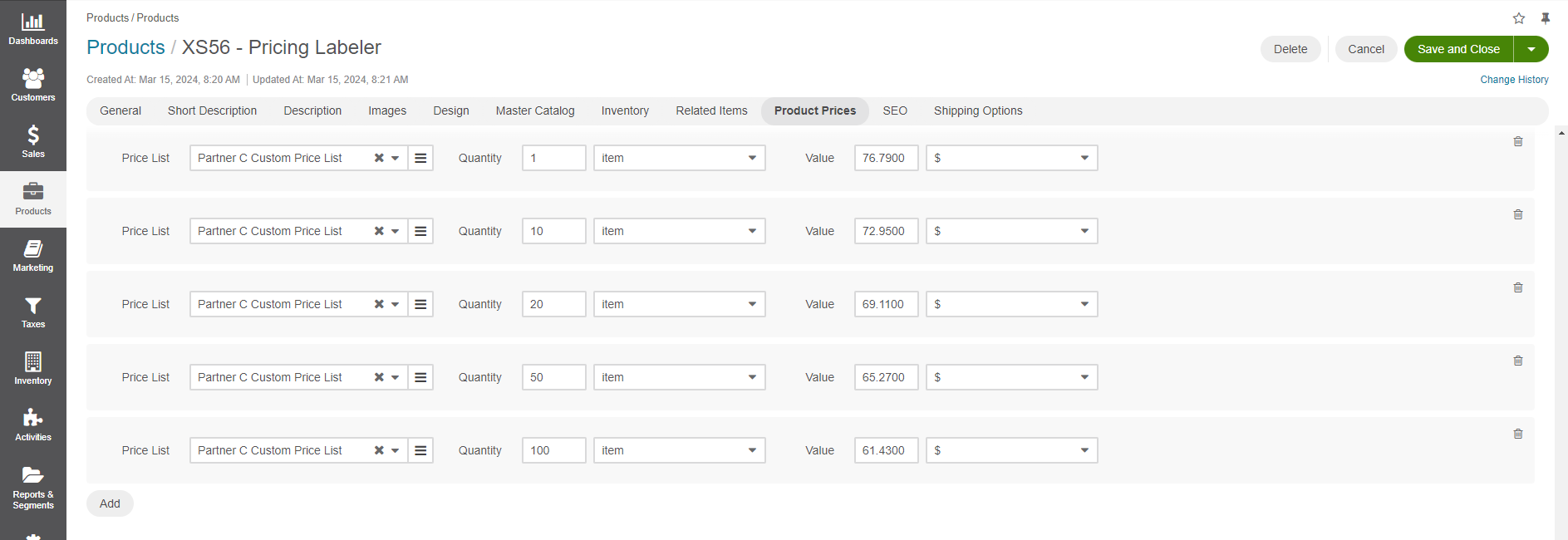This screenshot has height=540, width=1568.
Task: Remove the quantity 100 price row
Action: 1517,434
